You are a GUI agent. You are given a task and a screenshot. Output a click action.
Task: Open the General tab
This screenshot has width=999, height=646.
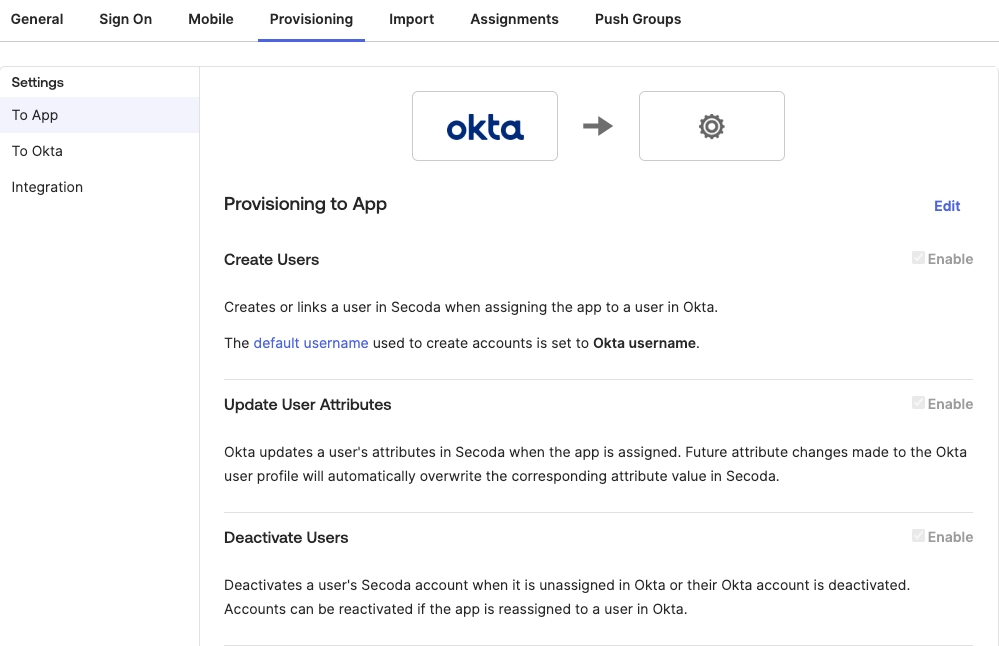point(37,19)
